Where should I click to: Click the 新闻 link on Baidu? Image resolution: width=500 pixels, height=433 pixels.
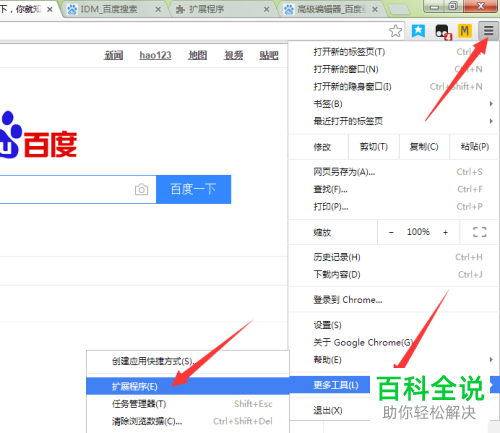[114, 55]
